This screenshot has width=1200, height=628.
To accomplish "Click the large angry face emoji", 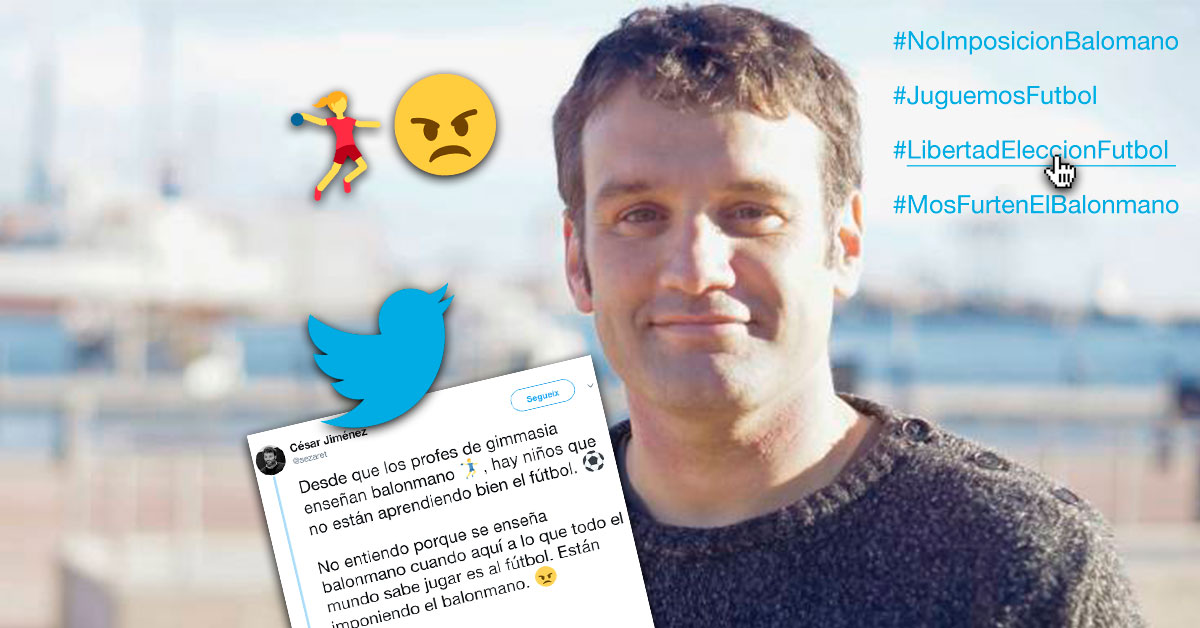I will coord(444,123).
